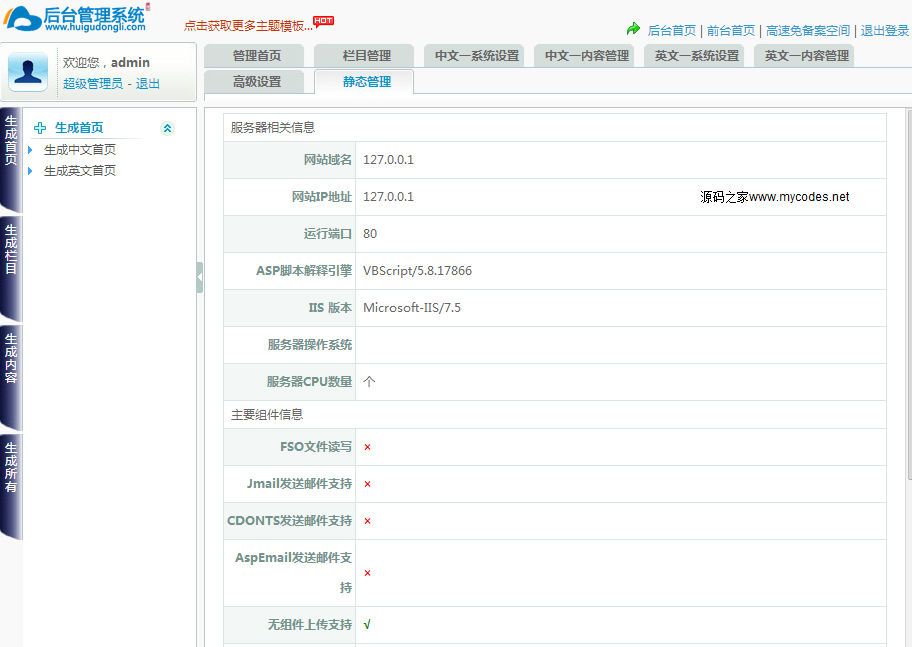Image resolution: width=912 pixels, height=647 pixels.
Task: Click the red HOT badge icon
Action: (x=323, y=21)
